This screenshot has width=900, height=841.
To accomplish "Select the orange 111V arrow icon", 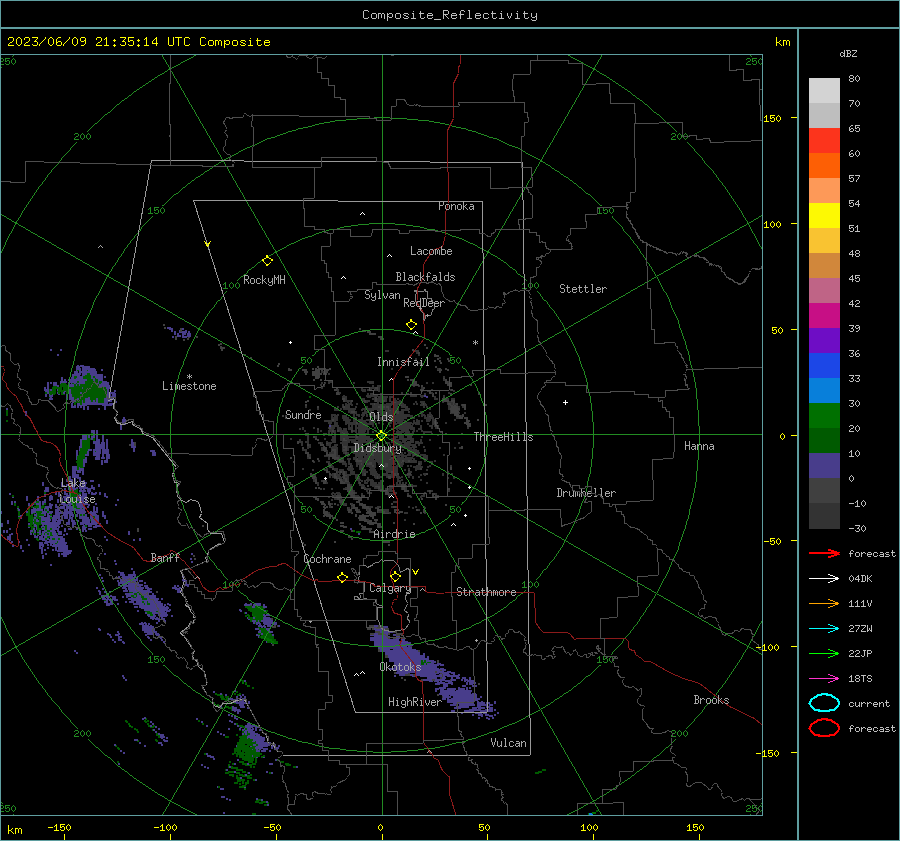I will (x=824, y=603).
